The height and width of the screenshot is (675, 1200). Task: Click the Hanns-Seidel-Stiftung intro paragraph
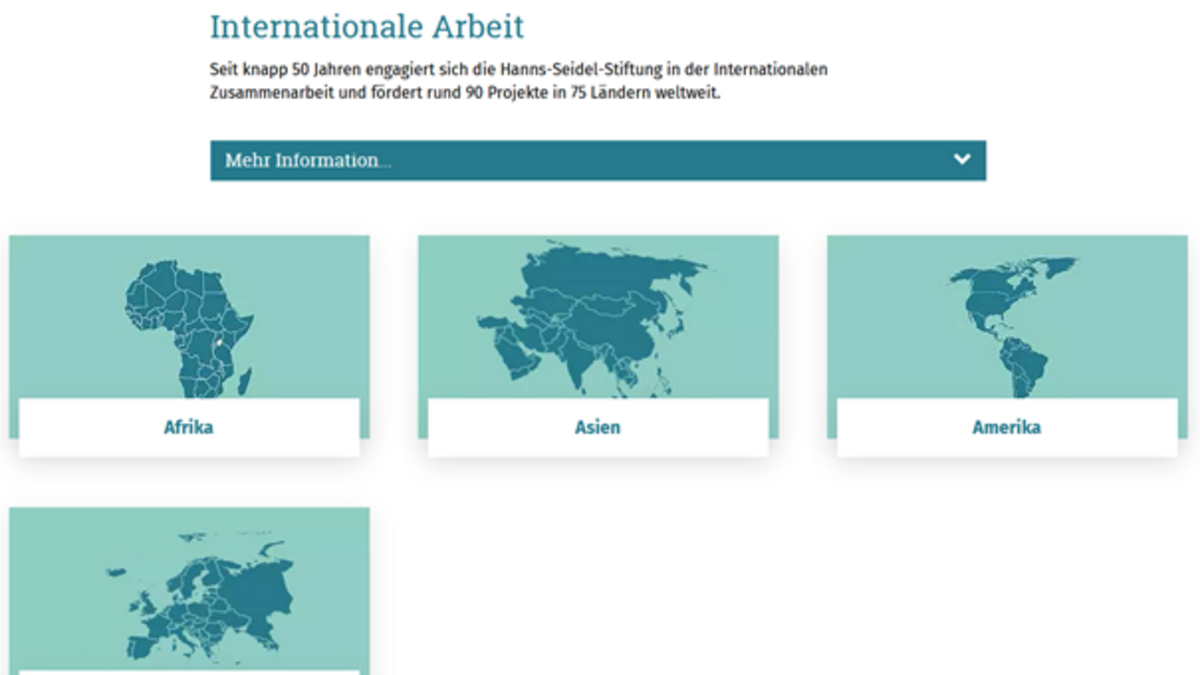pyautogui.click(x=518, y=82)
